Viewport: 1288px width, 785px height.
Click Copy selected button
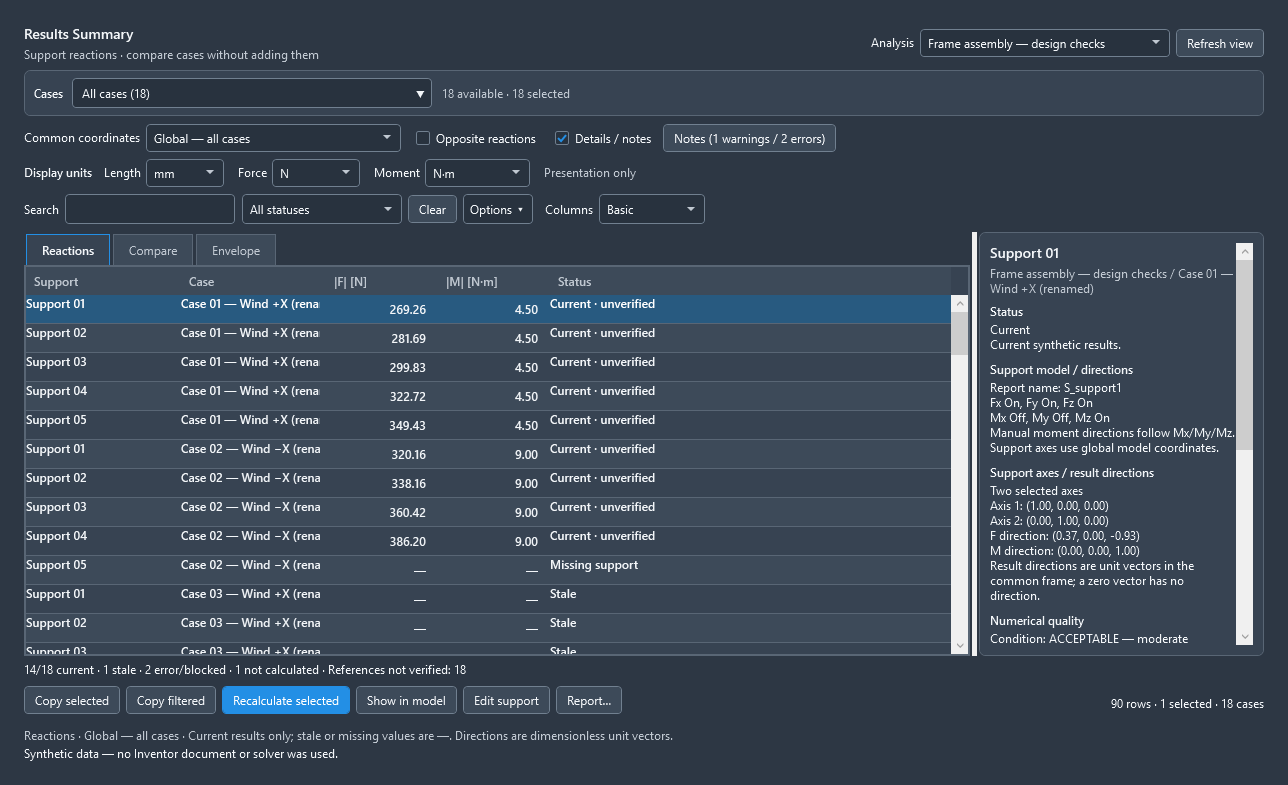72,700
